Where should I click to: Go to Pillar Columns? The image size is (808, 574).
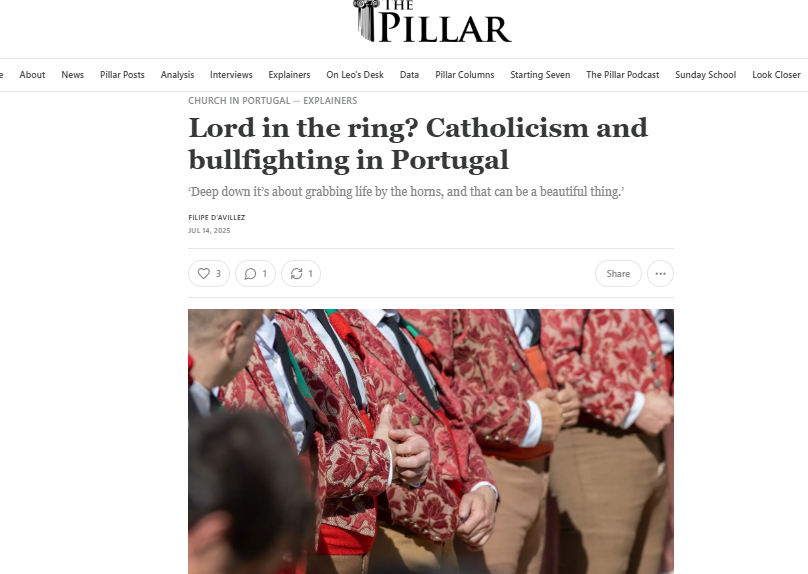(464, 75)
